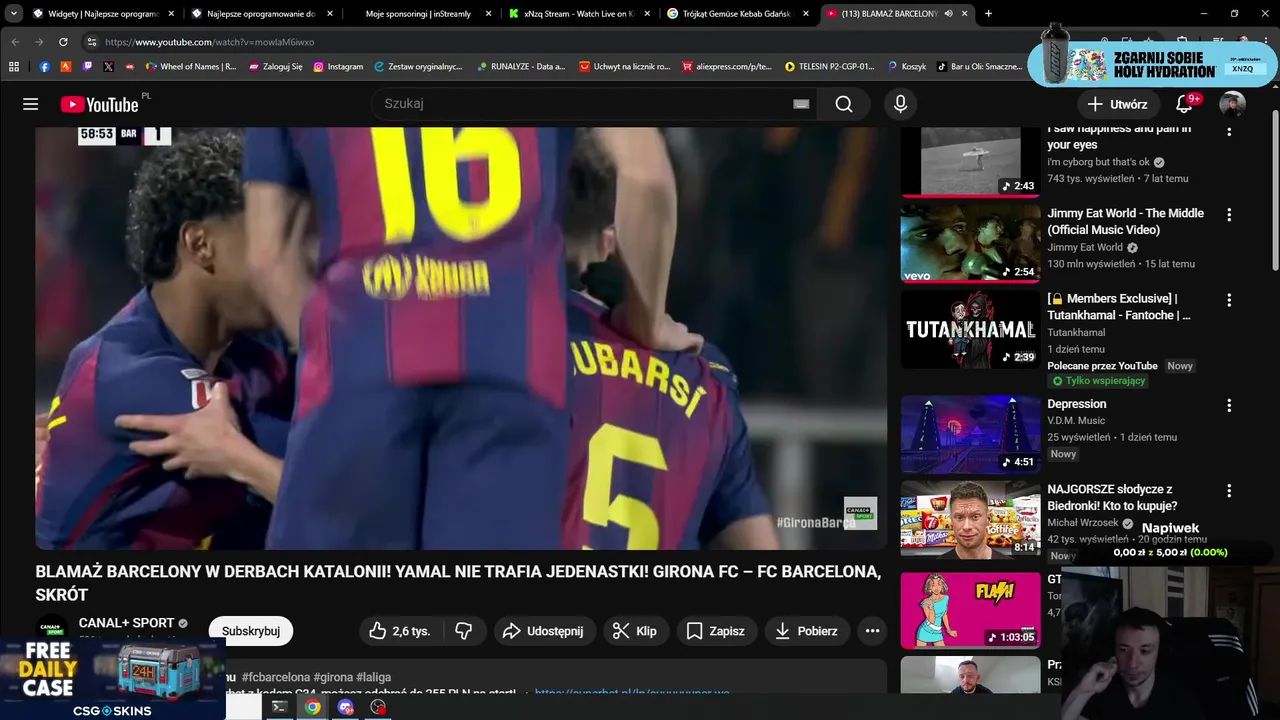Image resolution: width=1280 pixels, height=720 pixels.
Task: View site information icon in address bar
Action: (91, 42)
